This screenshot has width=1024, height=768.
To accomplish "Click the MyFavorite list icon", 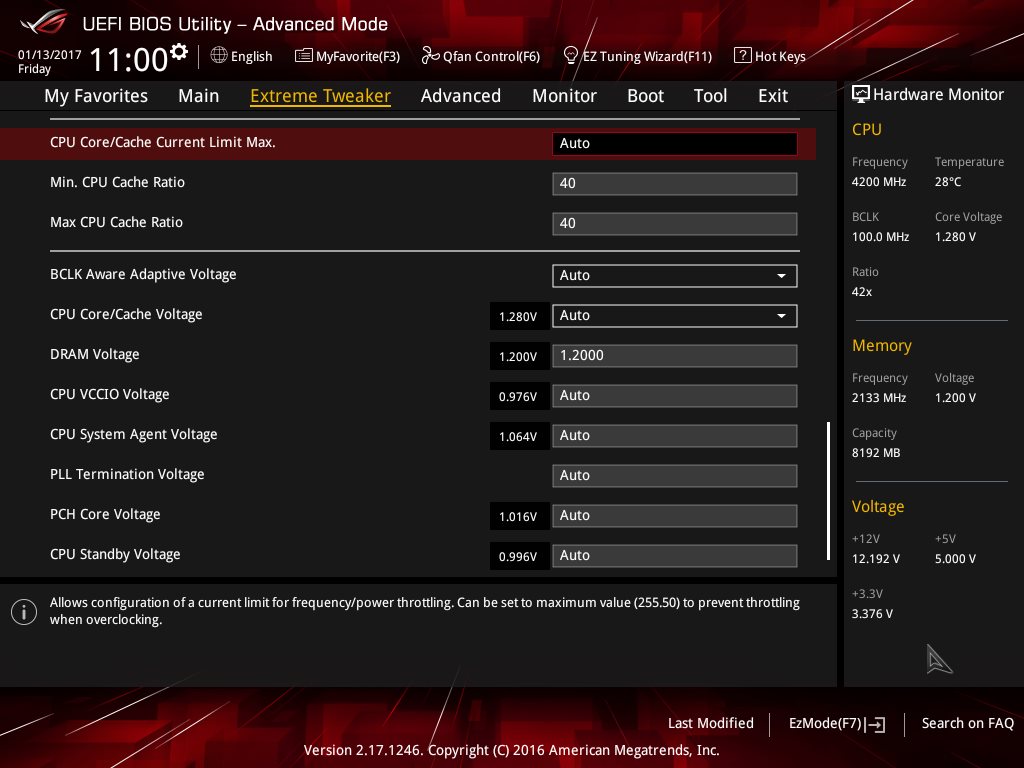I will 304,56.
